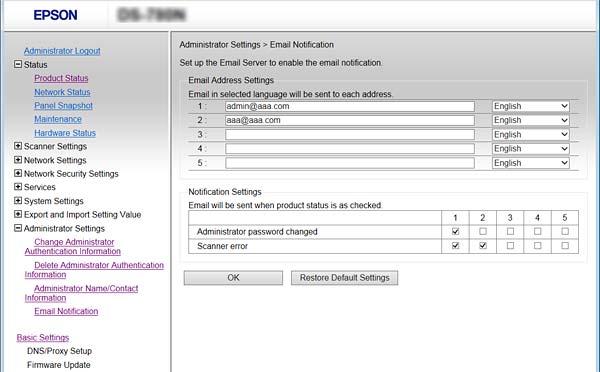Click empty email address field 3

coord(350,134)
